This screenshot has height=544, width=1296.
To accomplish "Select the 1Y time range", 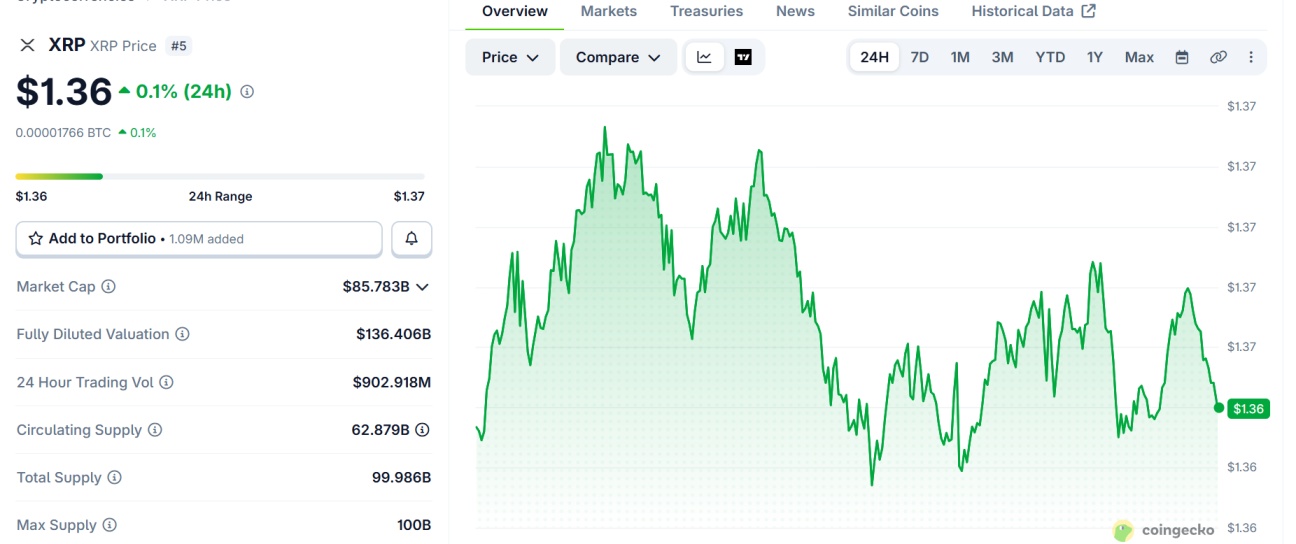I will pos(1095,57).
